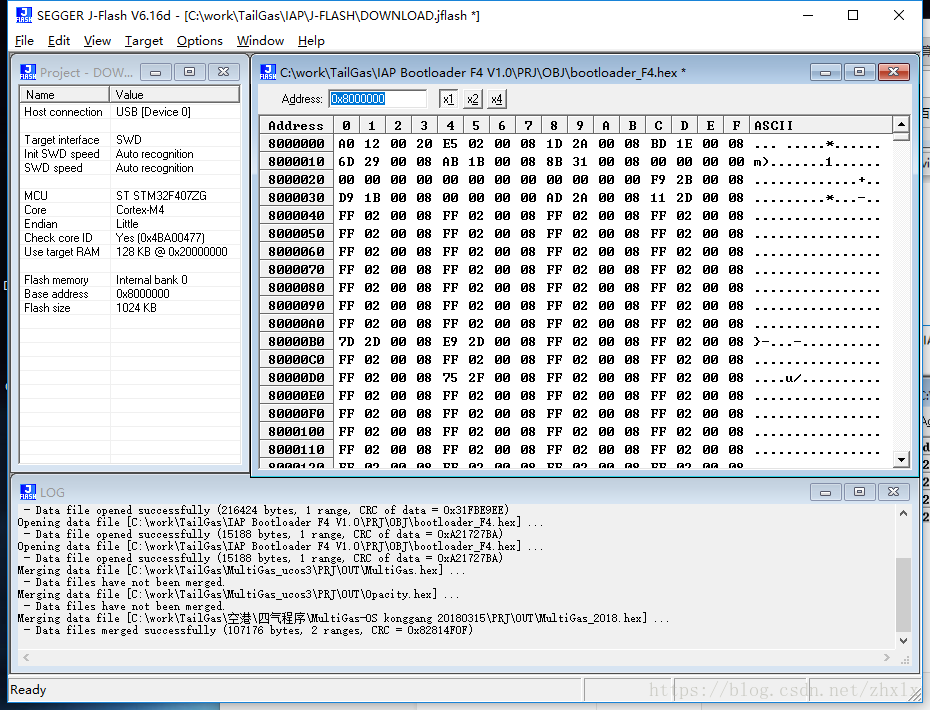Screen dimensions: 930x710
Task: Close the LOG window
Action: pos(893,492)
